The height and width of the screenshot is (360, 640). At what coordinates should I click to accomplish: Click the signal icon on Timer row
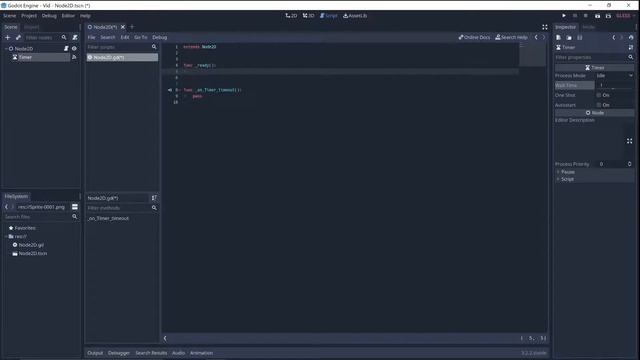(74, 57)
